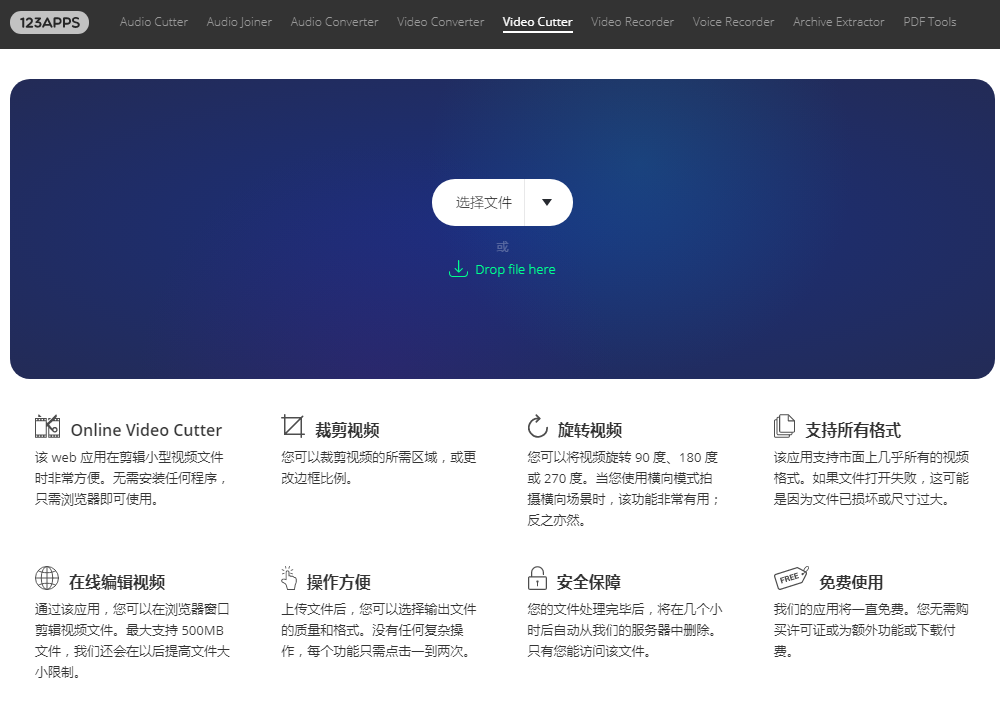The width and height of the screenshot is (1000, 713).
Task: Navigate to PDF Tools
Action: (929, 21)
